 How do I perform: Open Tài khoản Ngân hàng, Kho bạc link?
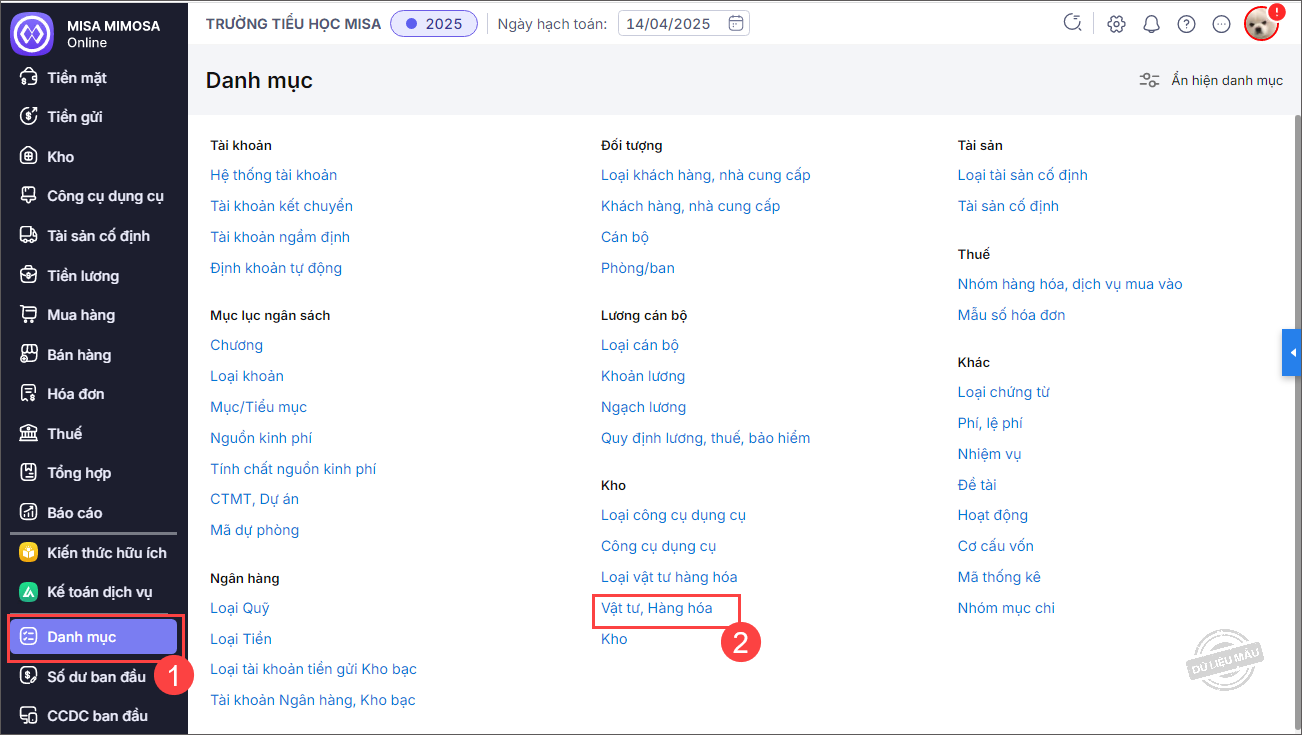313,700
